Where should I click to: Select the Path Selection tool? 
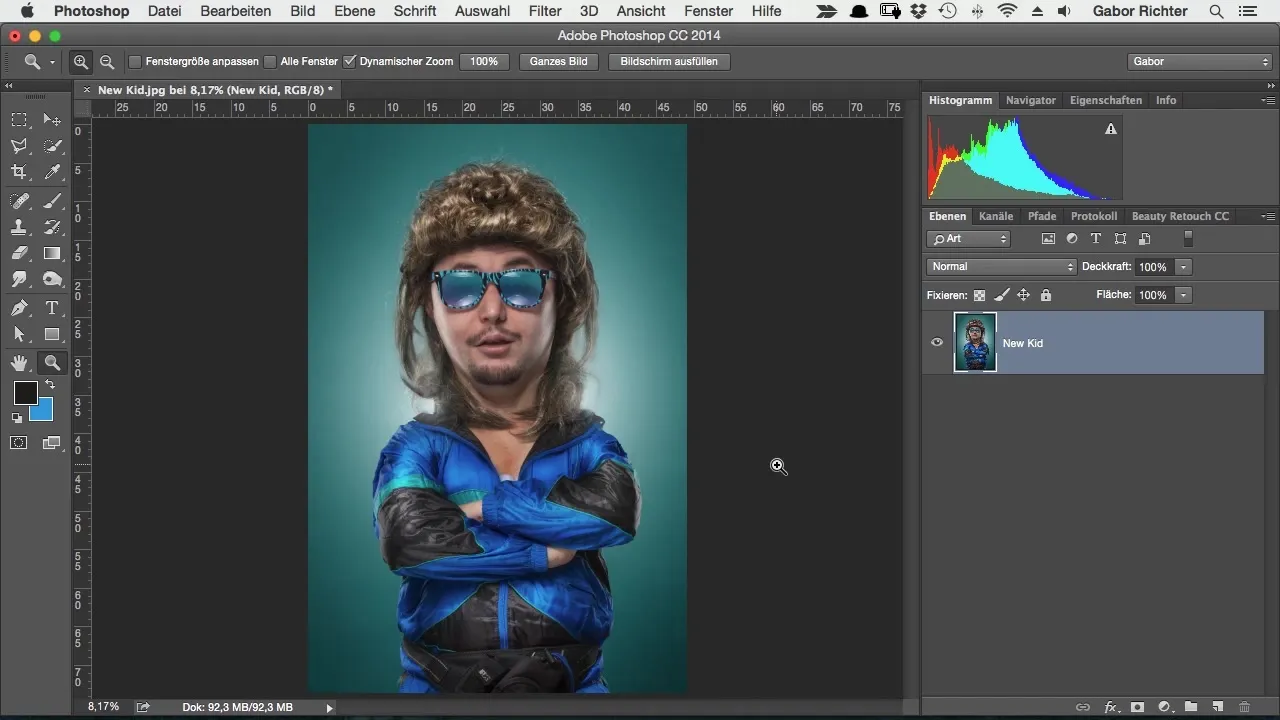[19, 334]
